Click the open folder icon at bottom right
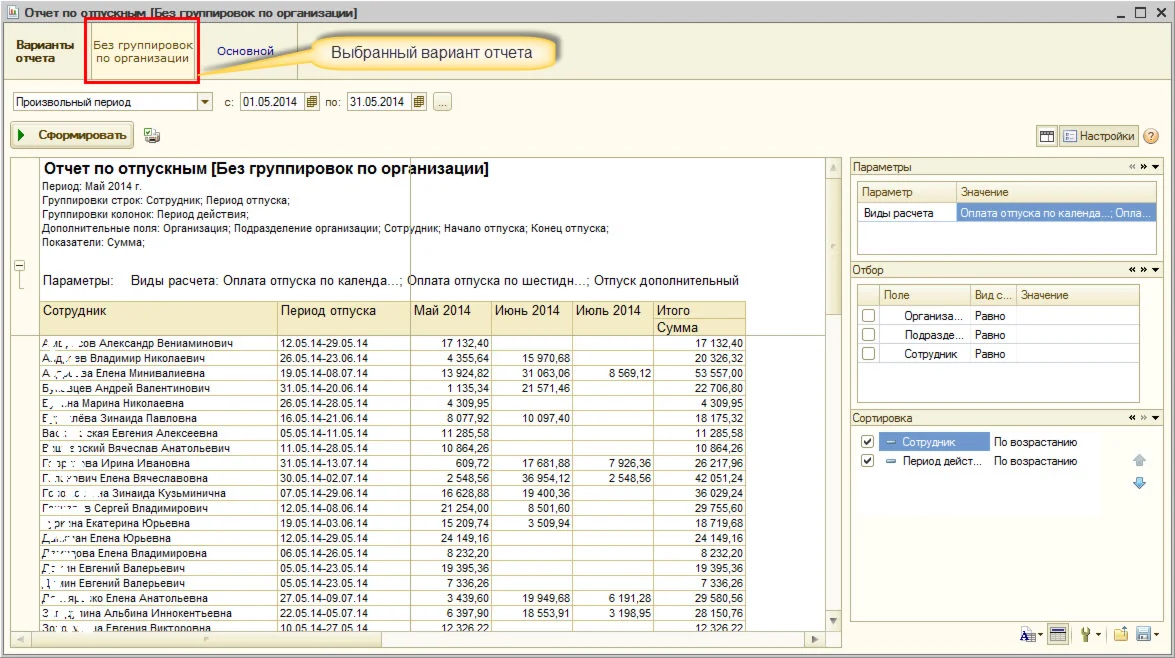Viewport: 1175px width, 658px height. (1120, 634)
